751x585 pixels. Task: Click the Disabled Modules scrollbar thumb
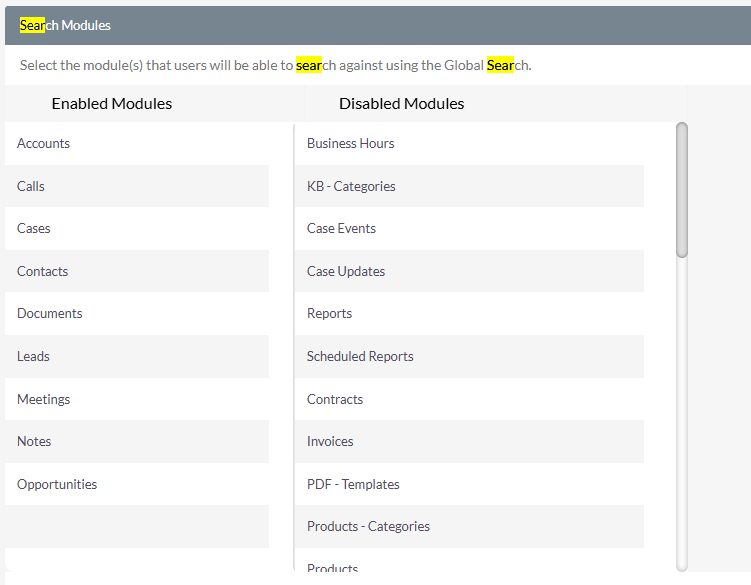[x=682, y=190]
